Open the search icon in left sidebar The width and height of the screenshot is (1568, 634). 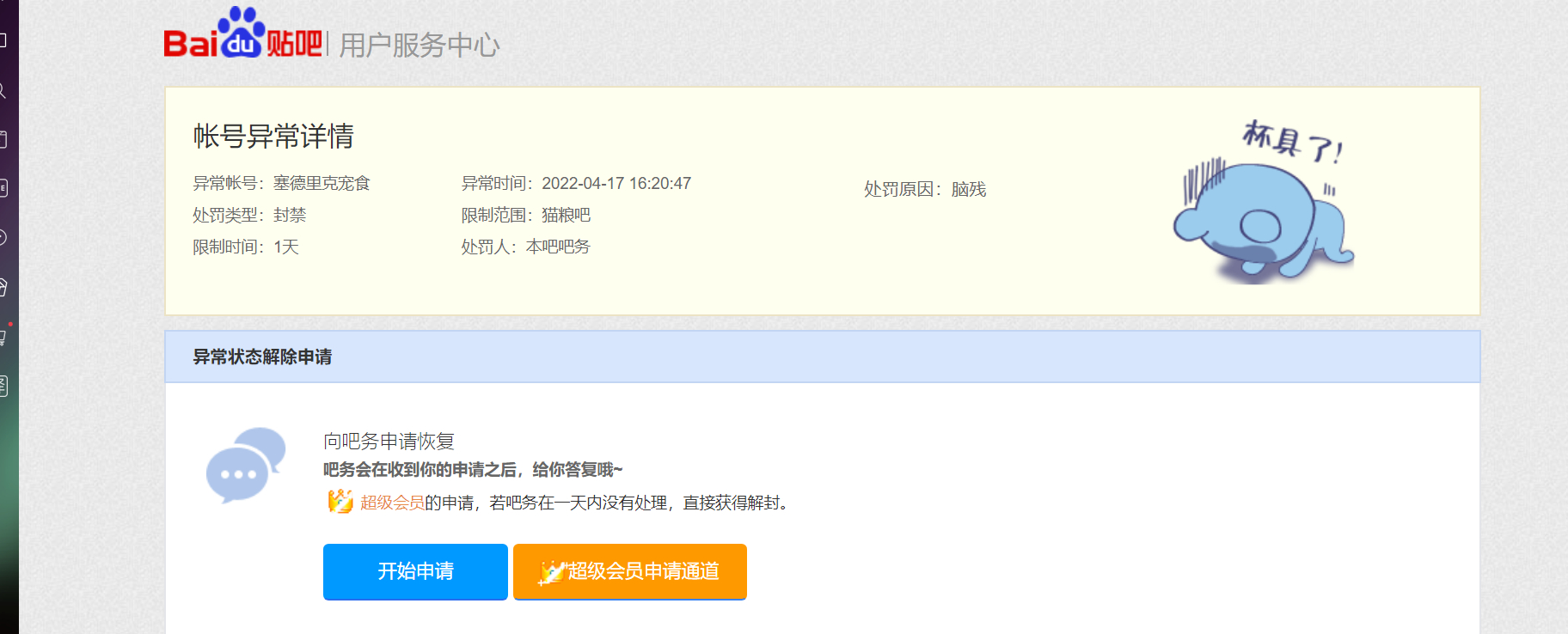coord(3,90)
